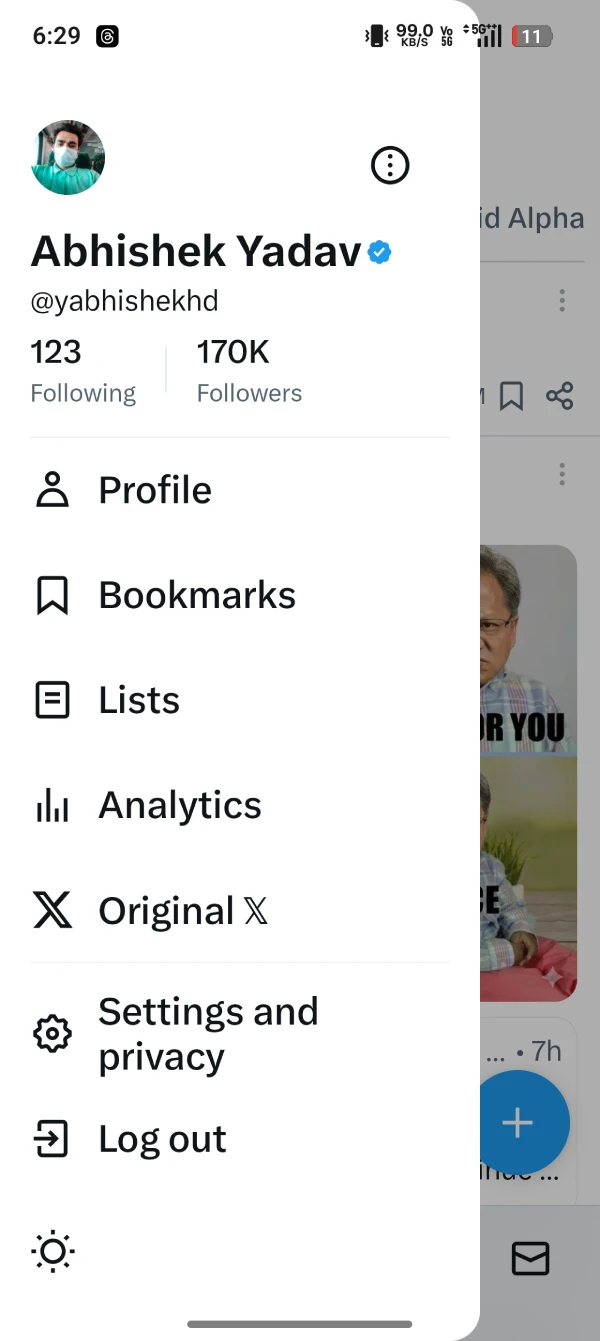600x1341 pixels.
Task: Tap the blue compose post button
Action: (x=518, y=1123)
